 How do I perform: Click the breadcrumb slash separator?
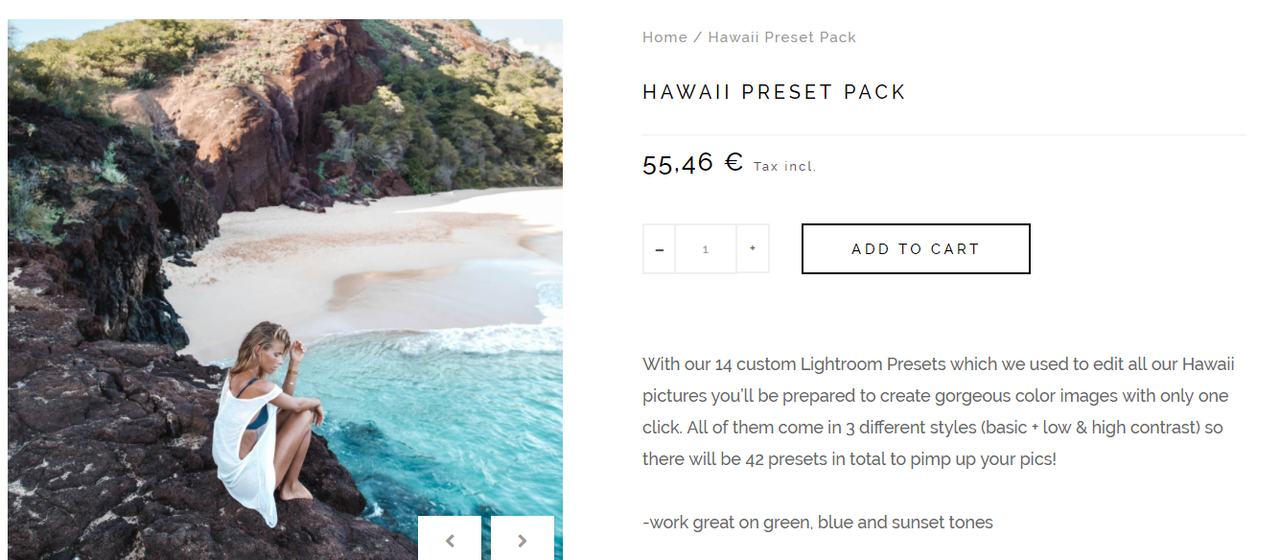coord(697,37)
